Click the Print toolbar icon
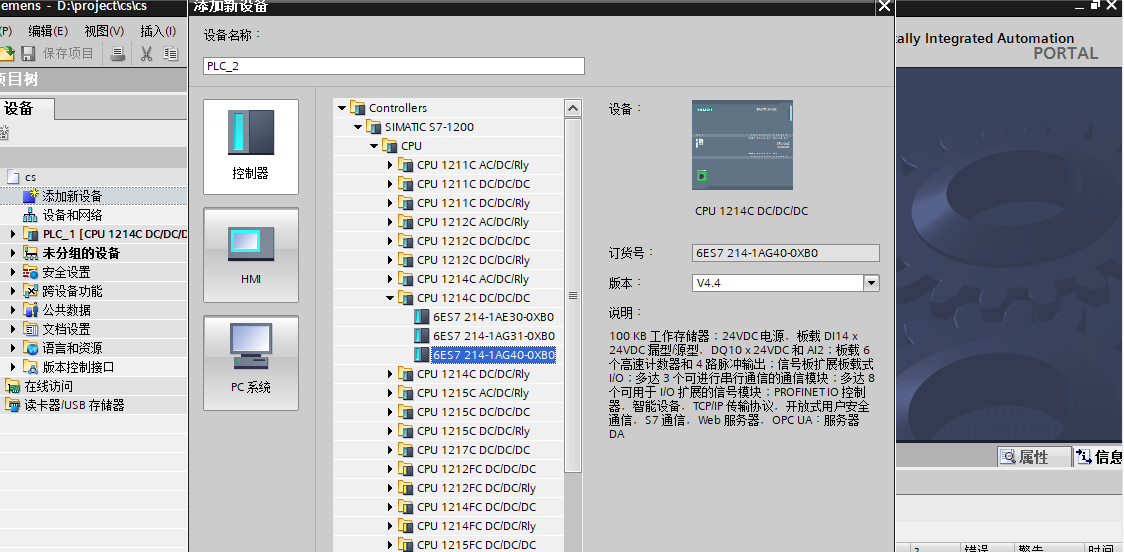The height and width of the screenshot is (552, 1124). click(118, 54)
